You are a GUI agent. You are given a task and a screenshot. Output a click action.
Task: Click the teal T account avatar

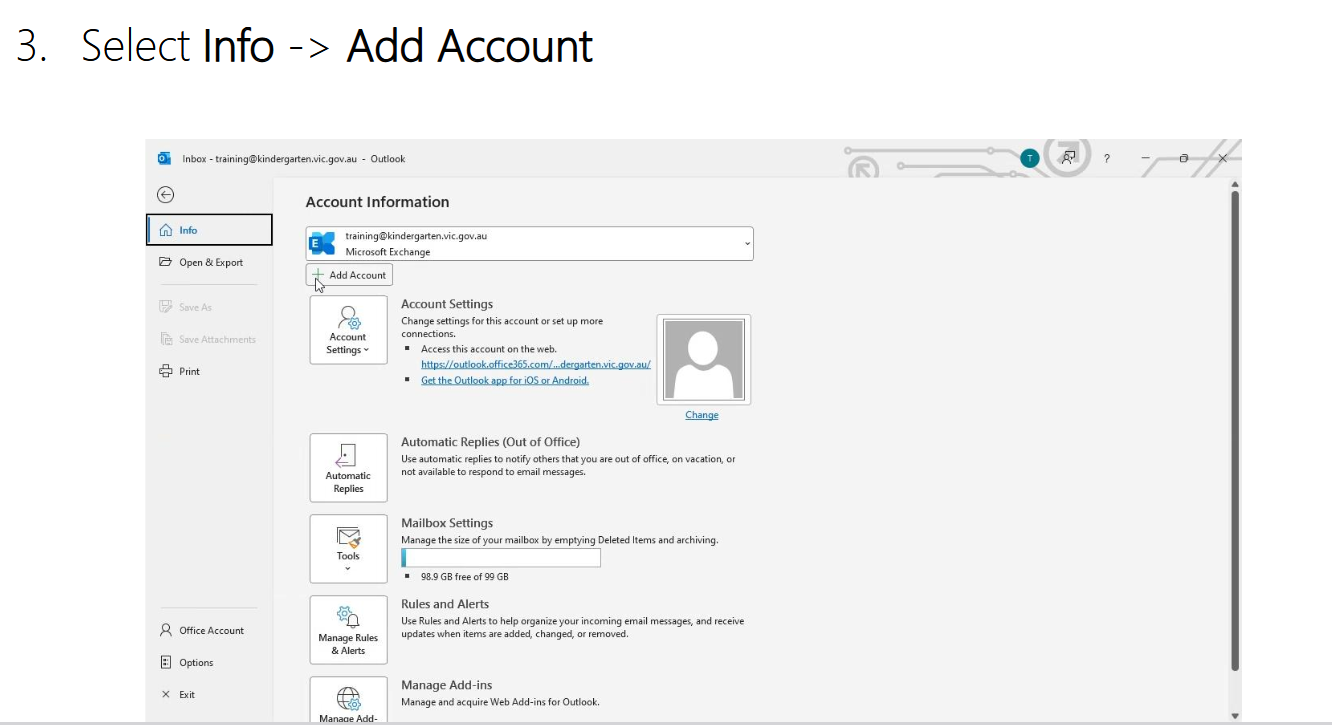click(1030, 158)
